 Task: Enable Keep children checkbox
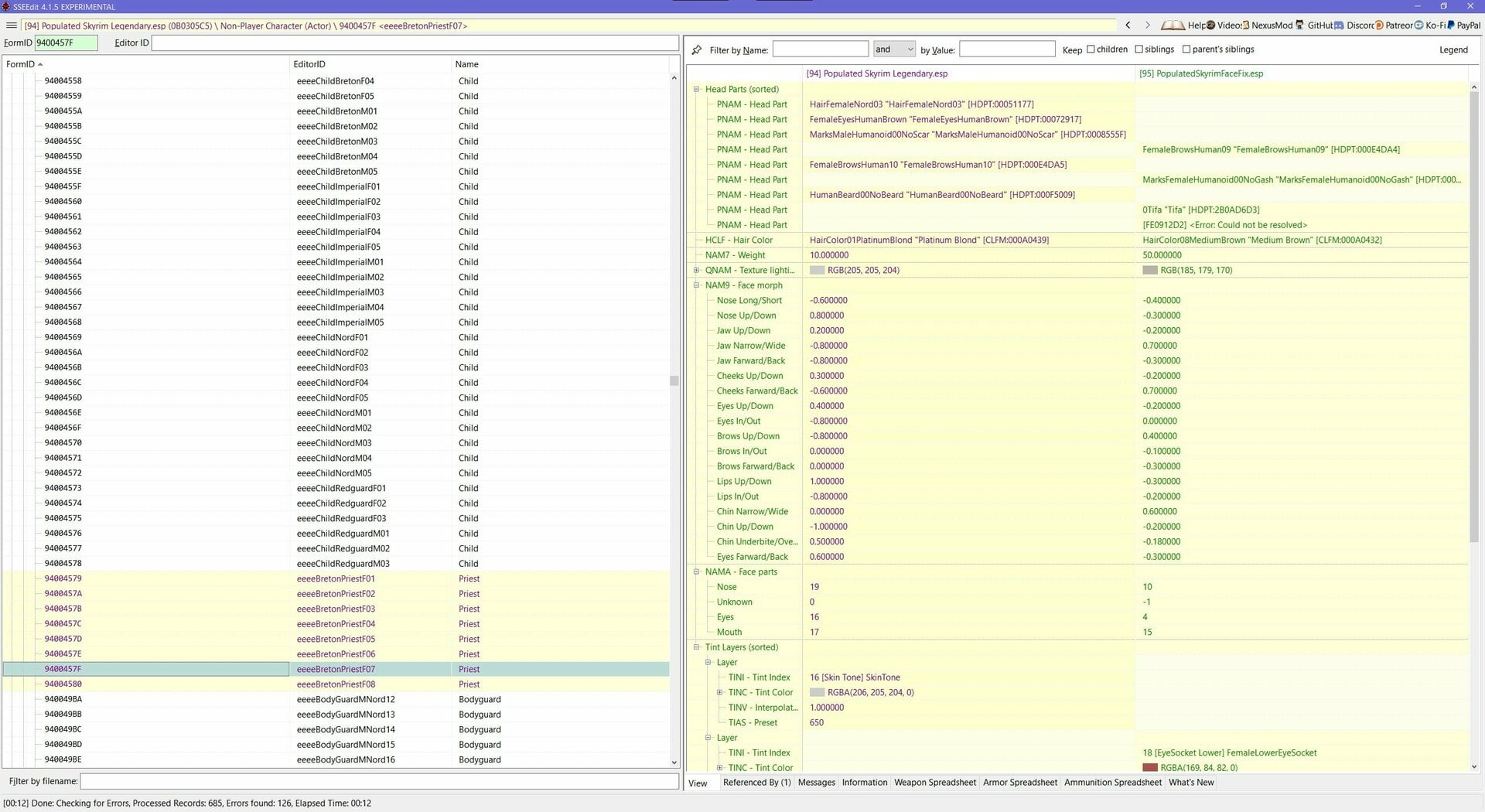pyautogui.click(x=1091, y=49)
